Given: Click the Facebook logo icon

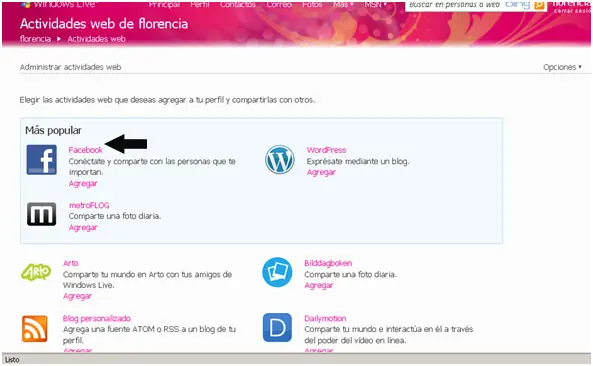Looking at the screenshot, I should 42,160.
